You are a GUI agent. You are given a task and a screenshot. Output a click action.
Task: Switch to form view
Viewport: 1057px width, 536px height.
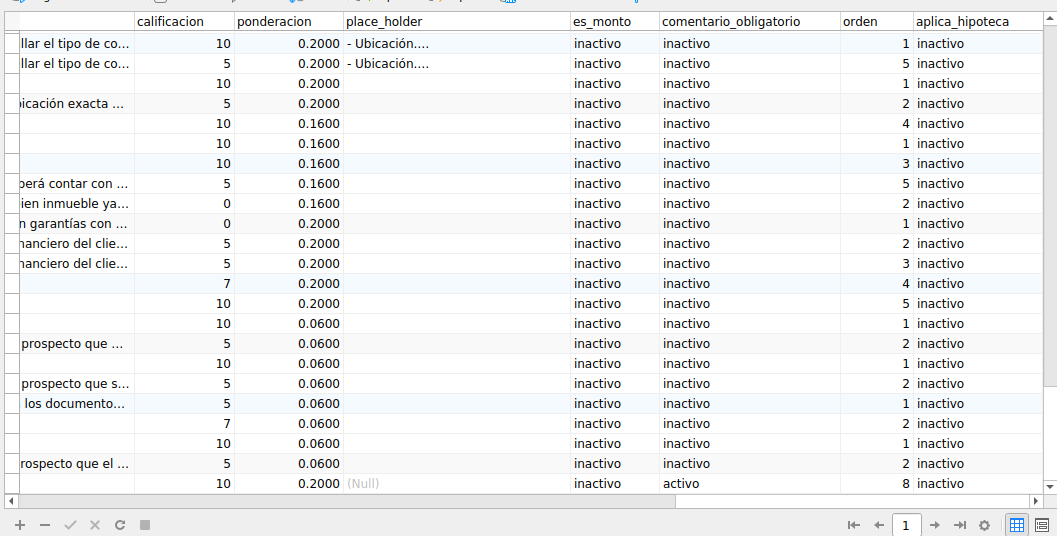point(1042,525)
